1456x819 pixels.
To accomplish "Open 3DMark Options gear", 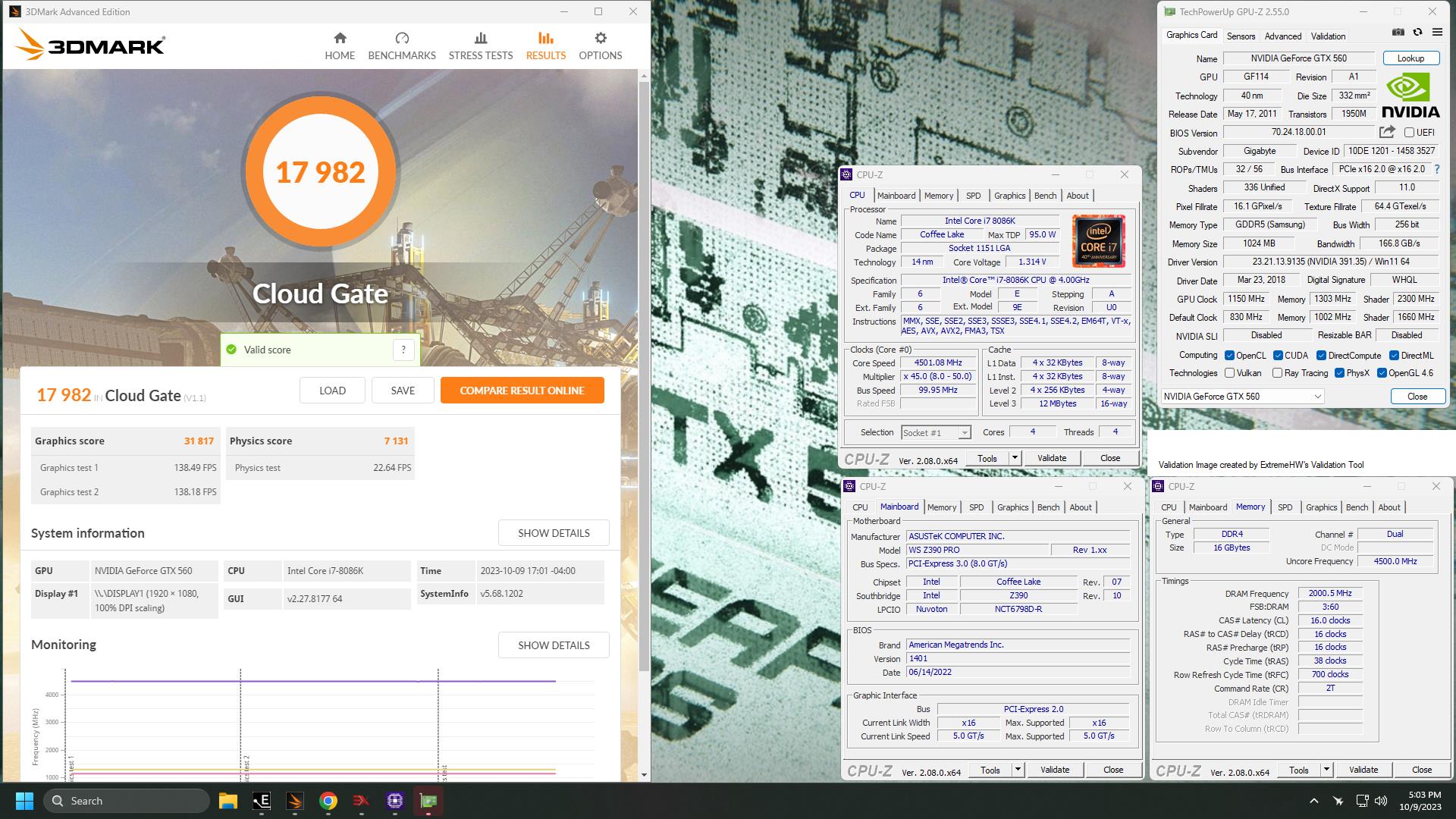I will (x=601, y=46).
